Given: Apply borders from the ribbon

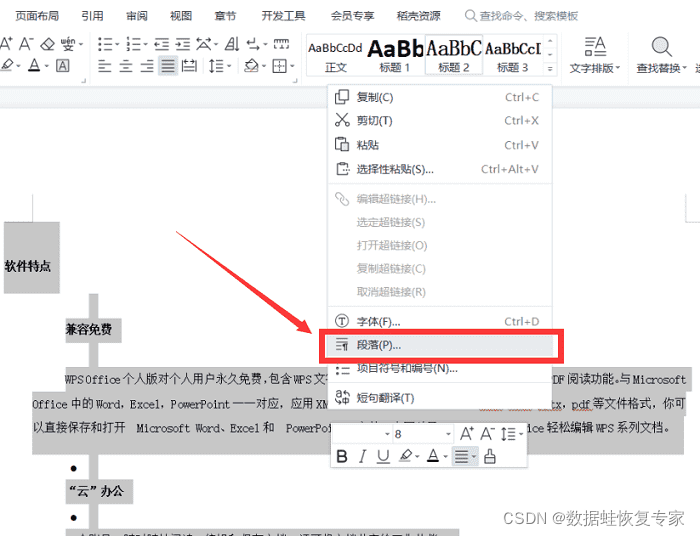Looking at the screenshot, I should coord(279,66).
